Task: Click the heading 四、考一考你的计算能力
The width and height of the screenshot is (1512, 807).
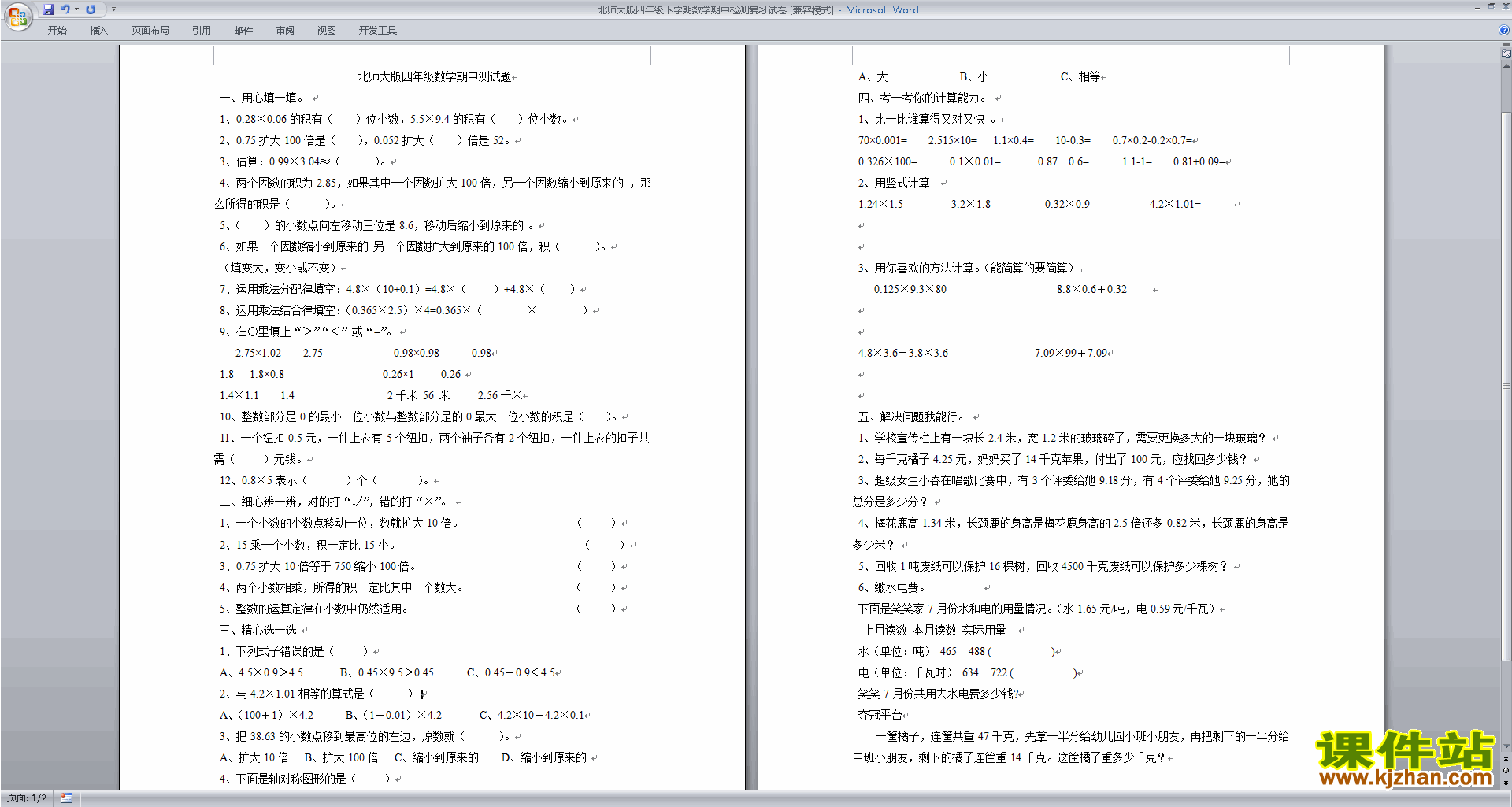Action: coord(922,98)
